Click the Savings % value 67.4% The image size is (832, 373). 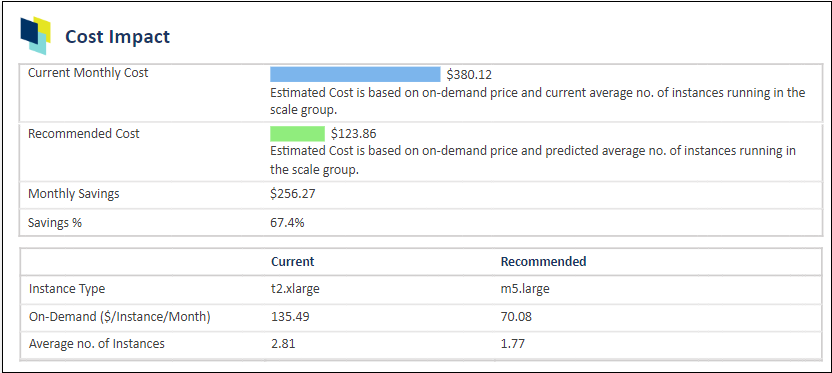tap(288, 223)
